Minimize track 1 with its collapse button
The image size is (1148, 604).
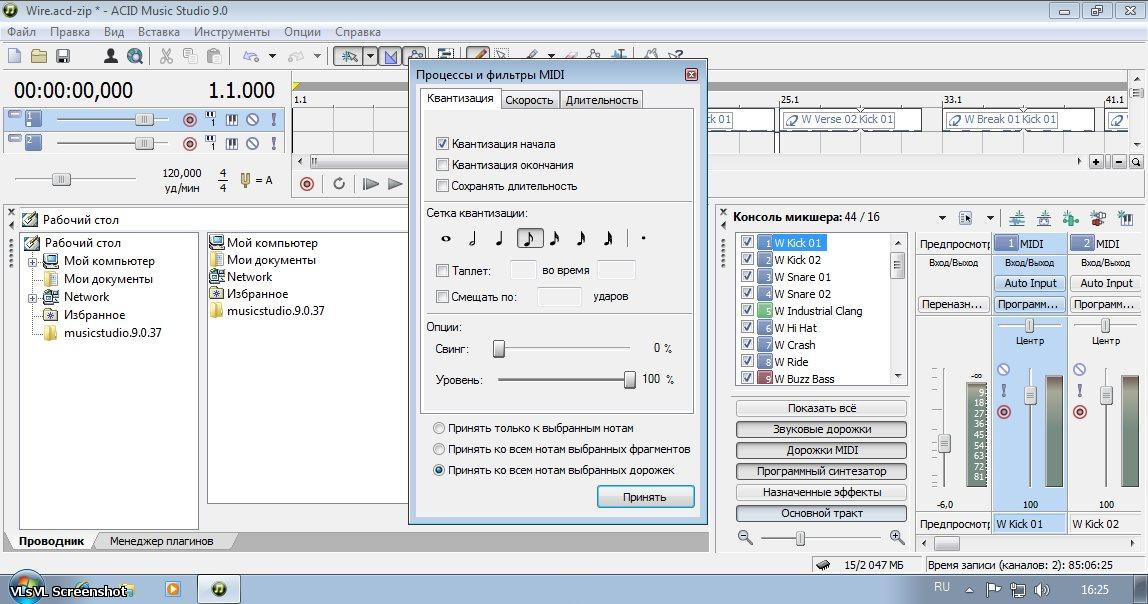coord(13,114)
